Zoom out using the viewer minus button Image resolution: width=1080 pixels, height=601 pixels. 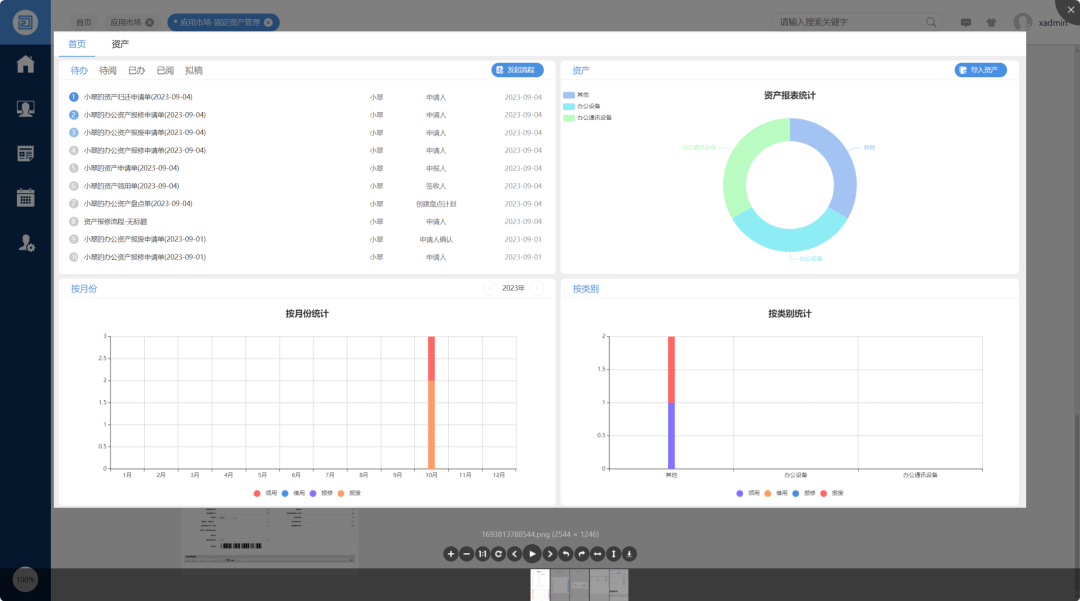[466, 553]
